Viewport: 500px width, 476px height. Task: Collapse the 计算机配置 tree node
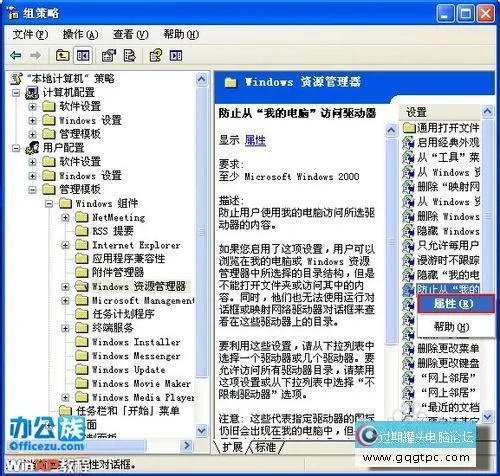point(16,93)
